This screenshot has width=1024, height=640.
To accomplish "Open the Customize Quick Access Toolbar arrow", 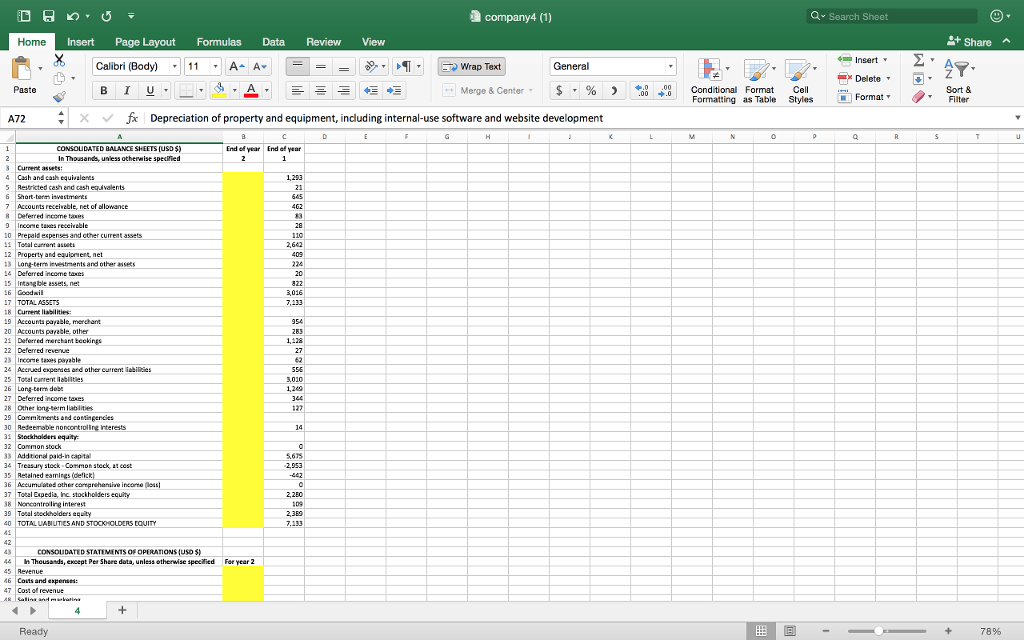I will point(131,16).
